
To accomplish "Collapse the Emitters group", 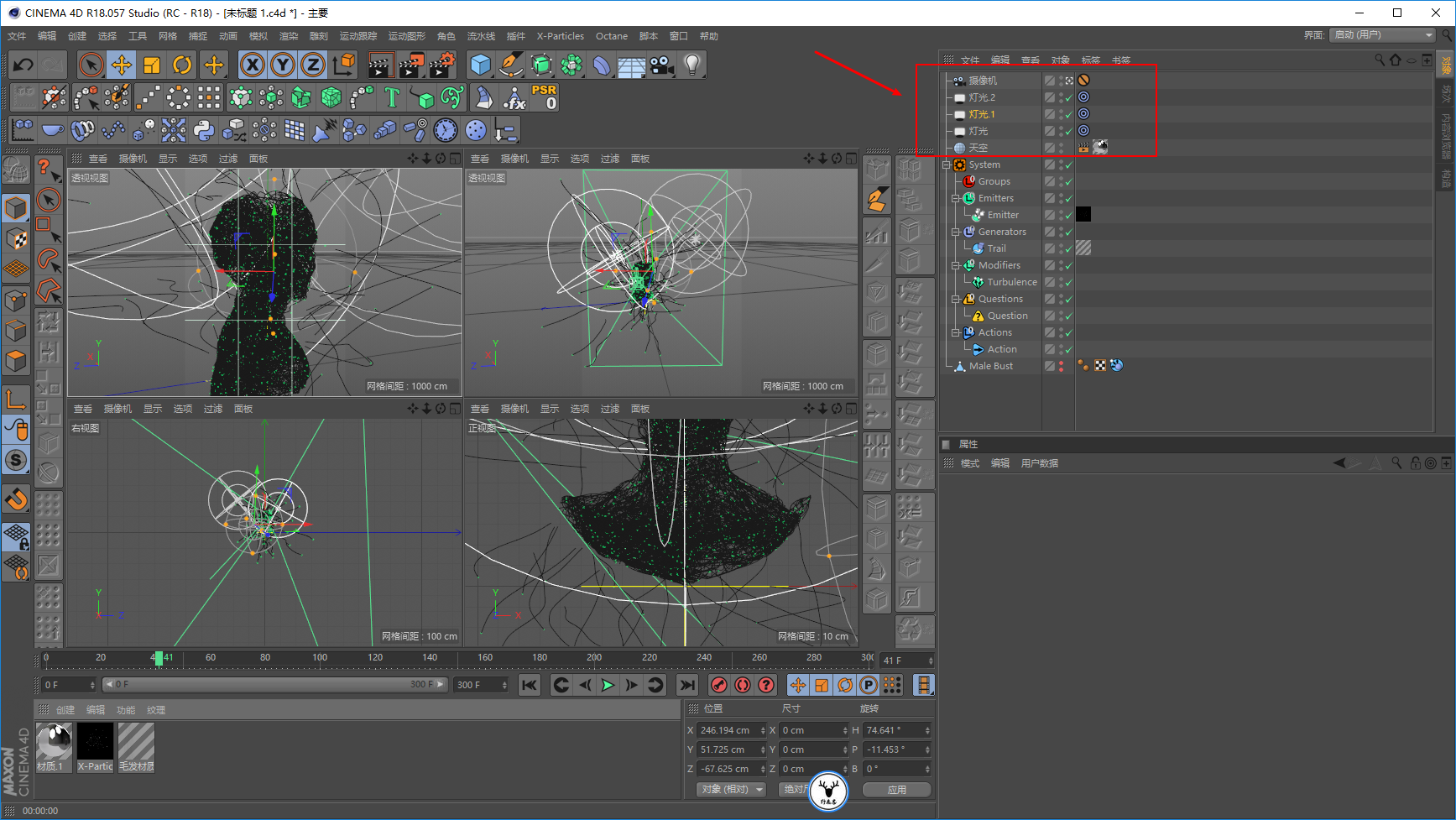I will click(x=956, y=198).
